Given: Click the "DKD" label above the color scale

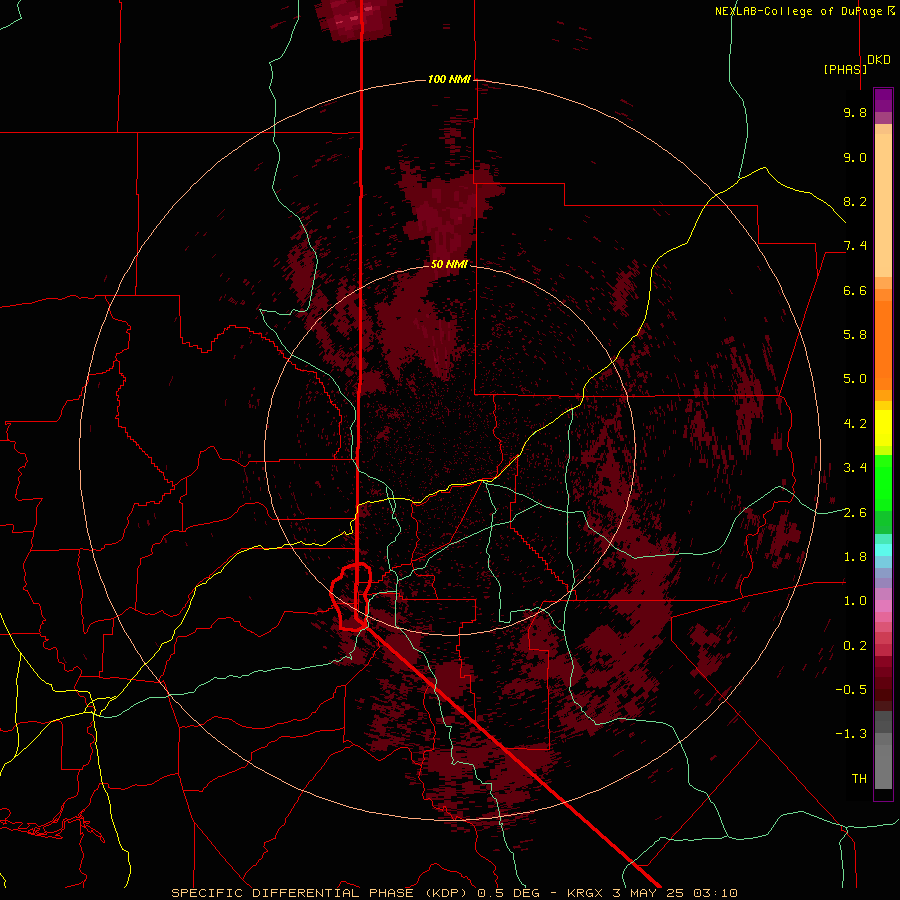Looking at the screenshot, I should point(878,60).
